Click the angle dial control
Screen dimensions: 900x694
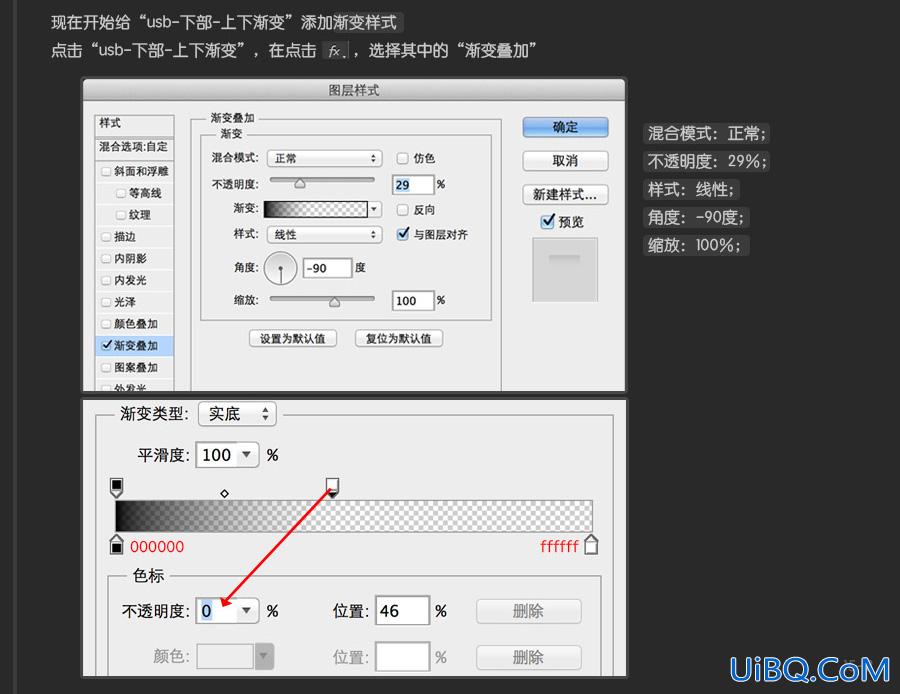(281, 267)
